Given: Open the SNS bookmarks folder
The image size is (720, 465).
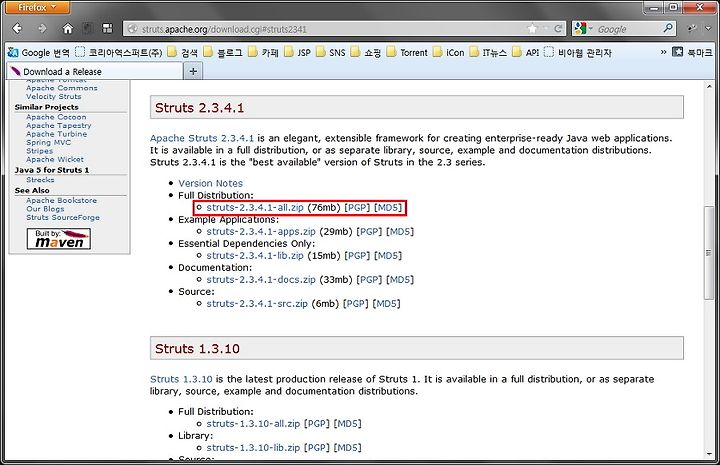Looking at the screenshot, I should click(331, 52).
